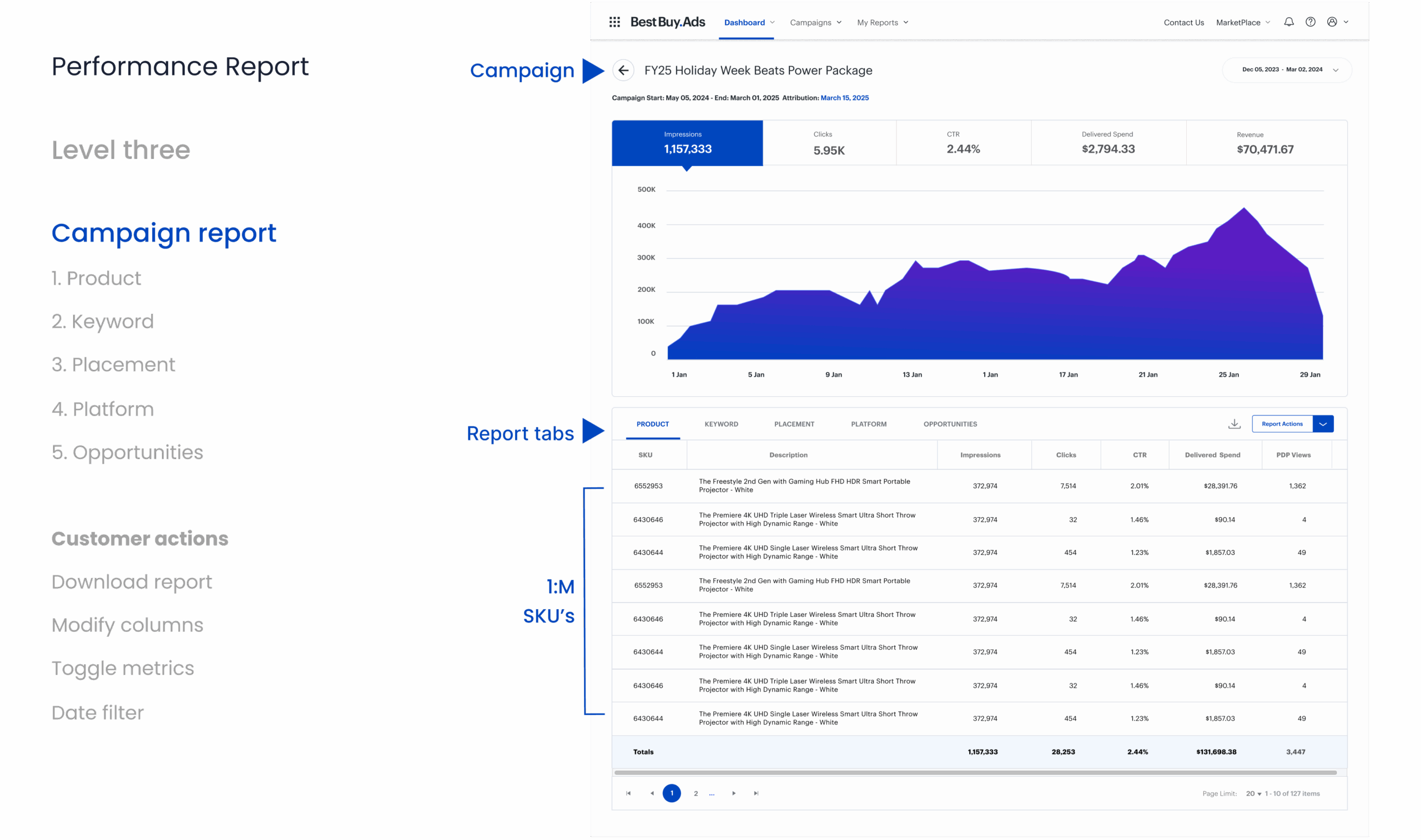Sort by the Impressions column header

(980, 455)
